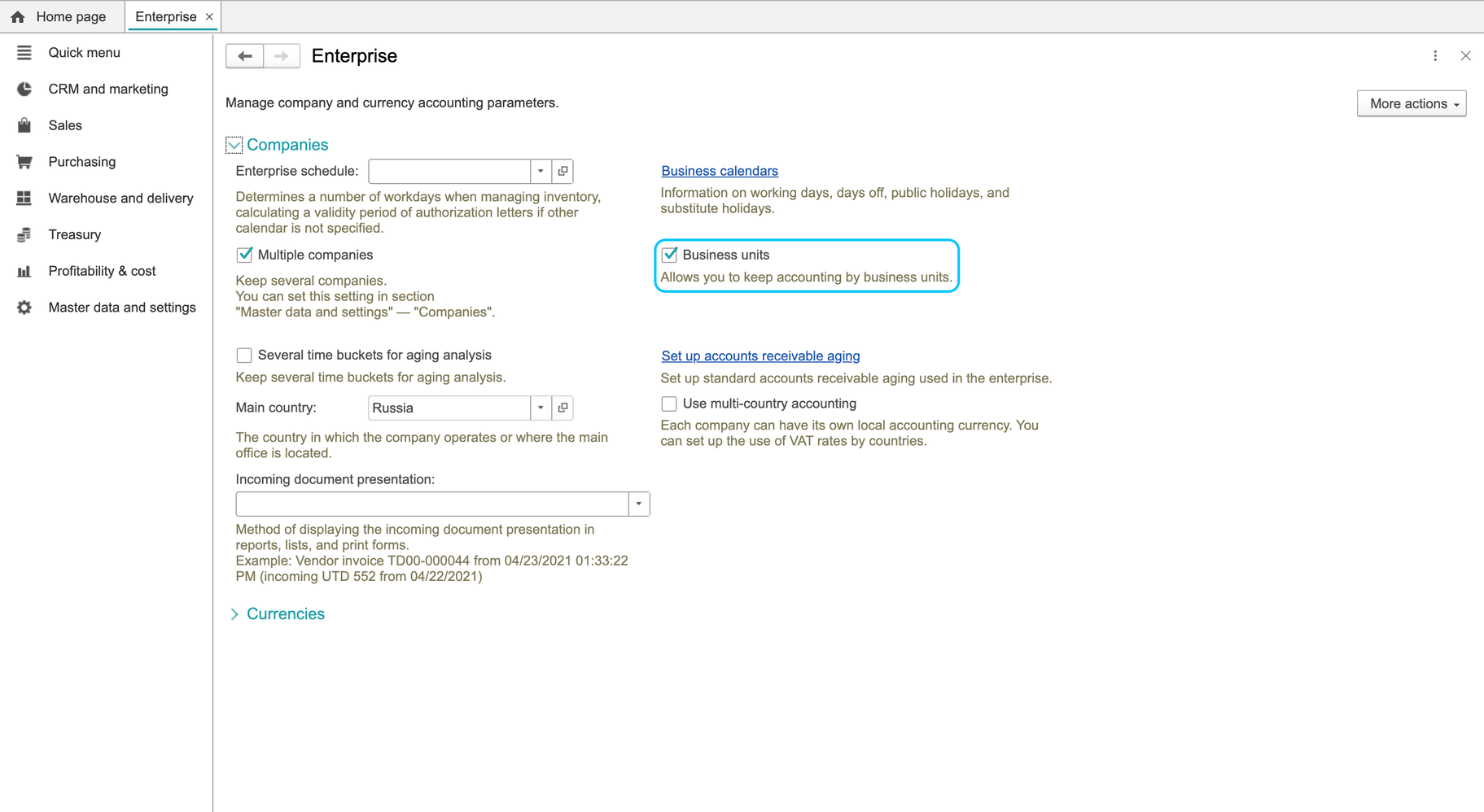This screenshot has height=812, width=1484.
Task: Open Warehouse and delivery section
Action: (120, 198)
